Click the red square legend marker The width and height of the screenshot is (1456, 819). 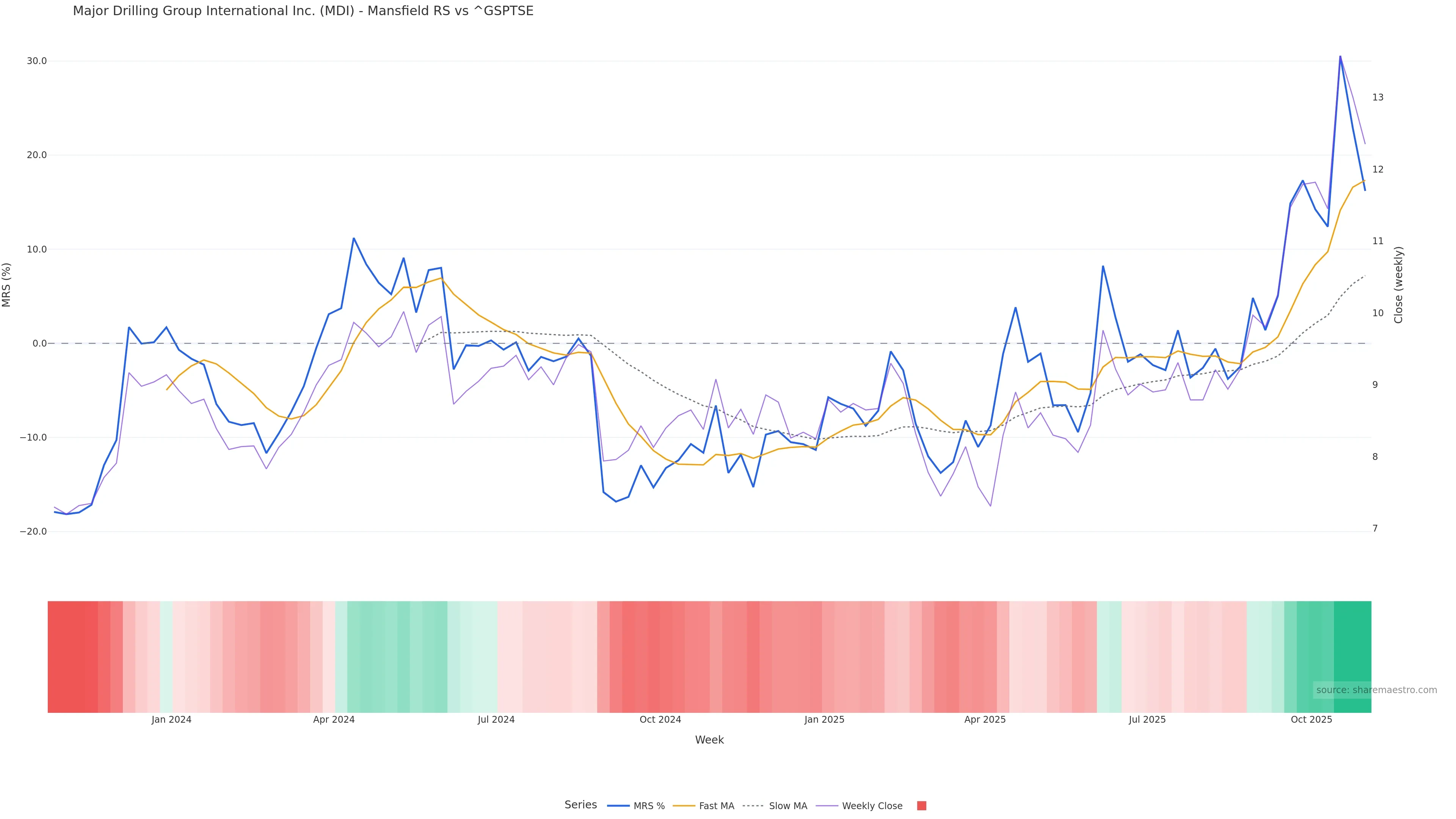coord(921,806)
